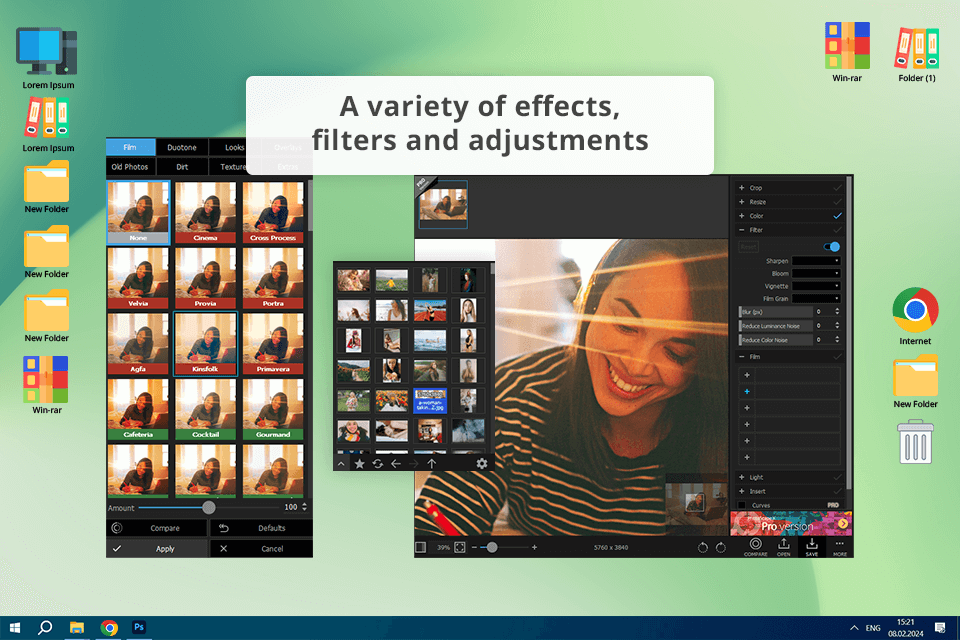Viewport: 960px width, 640px height.
Task: Go back in the file browser
Action: click(x=396, y=464)
